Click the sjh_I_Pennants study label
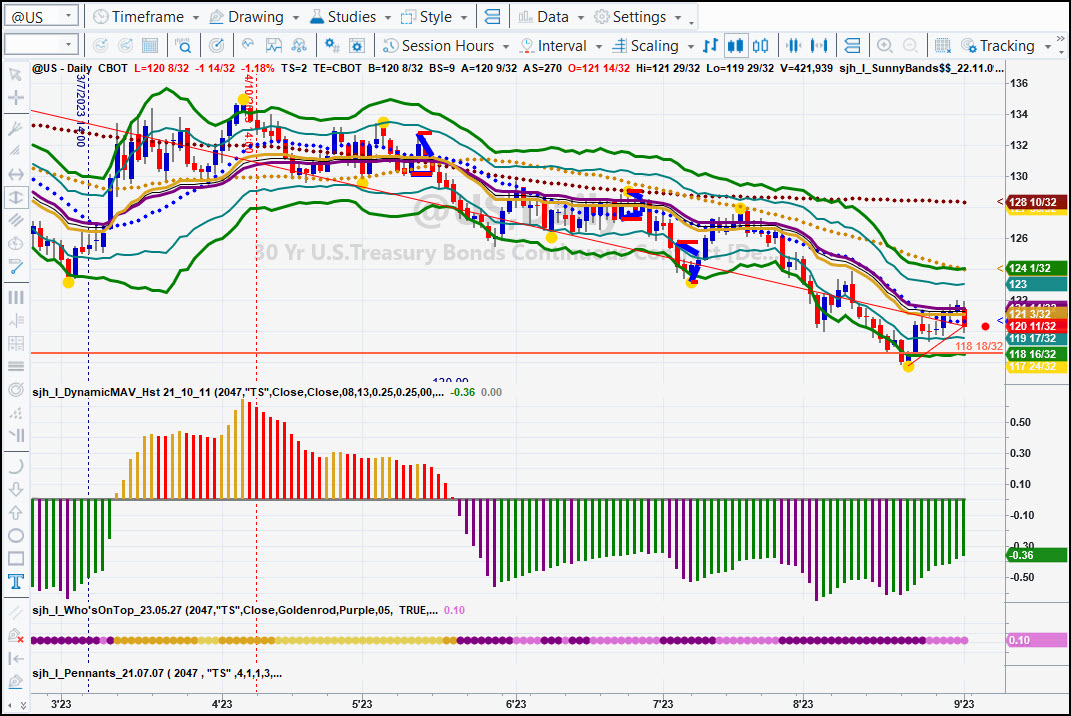The height and width of the screenshot is (716, 1071). (x=157, y=673)
